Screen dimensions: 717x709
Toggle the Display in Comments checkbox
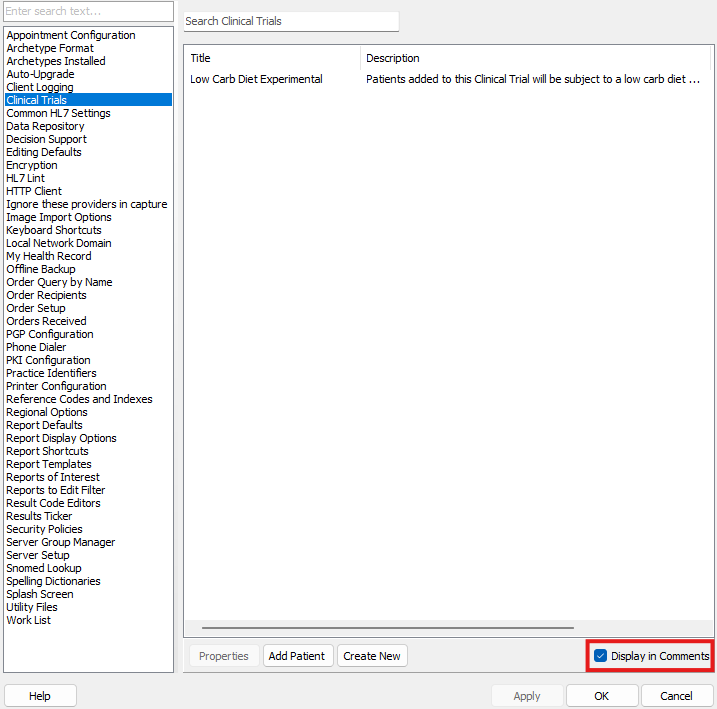pyautogui.click(x=601, y=656)
